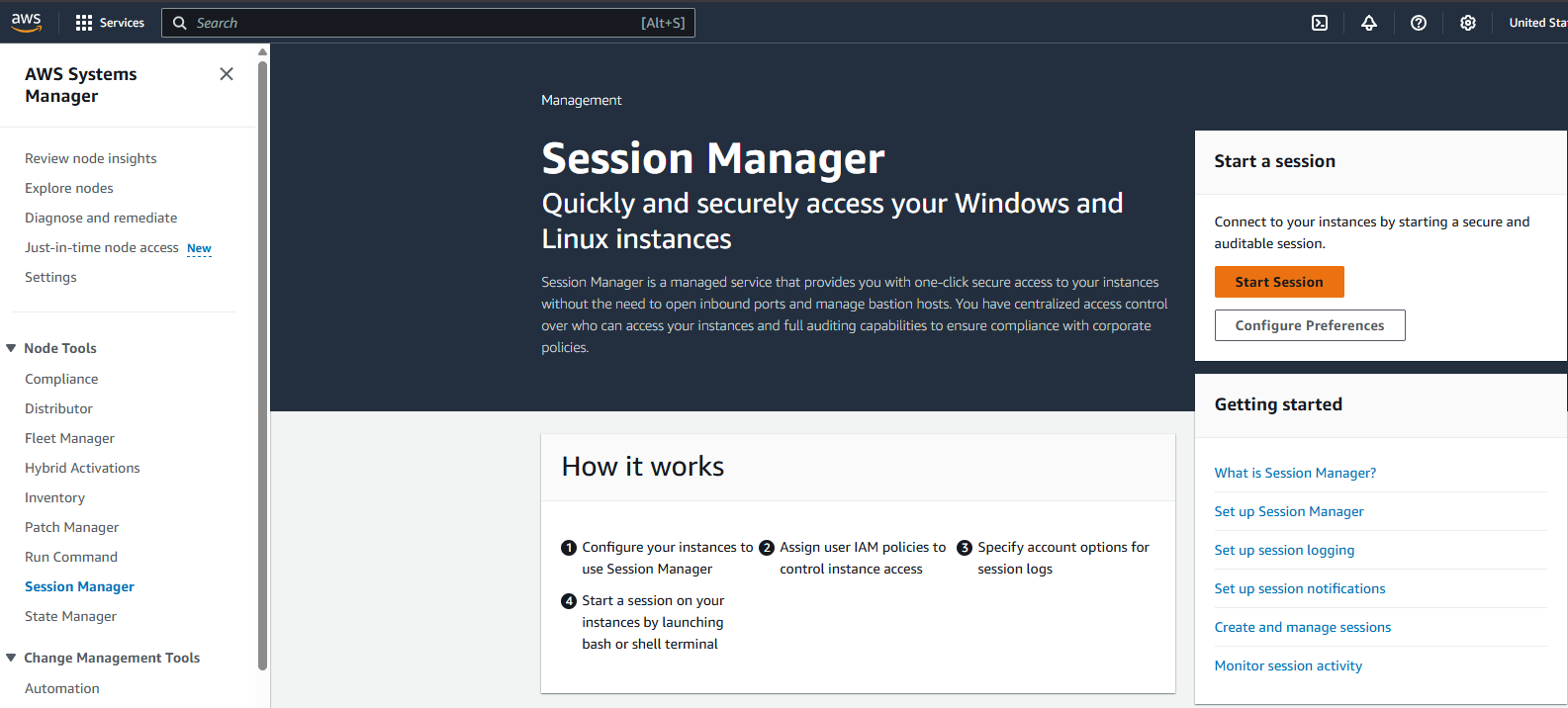
Task: Select Session Manager in the sidebar
Action: click(79, 586)
